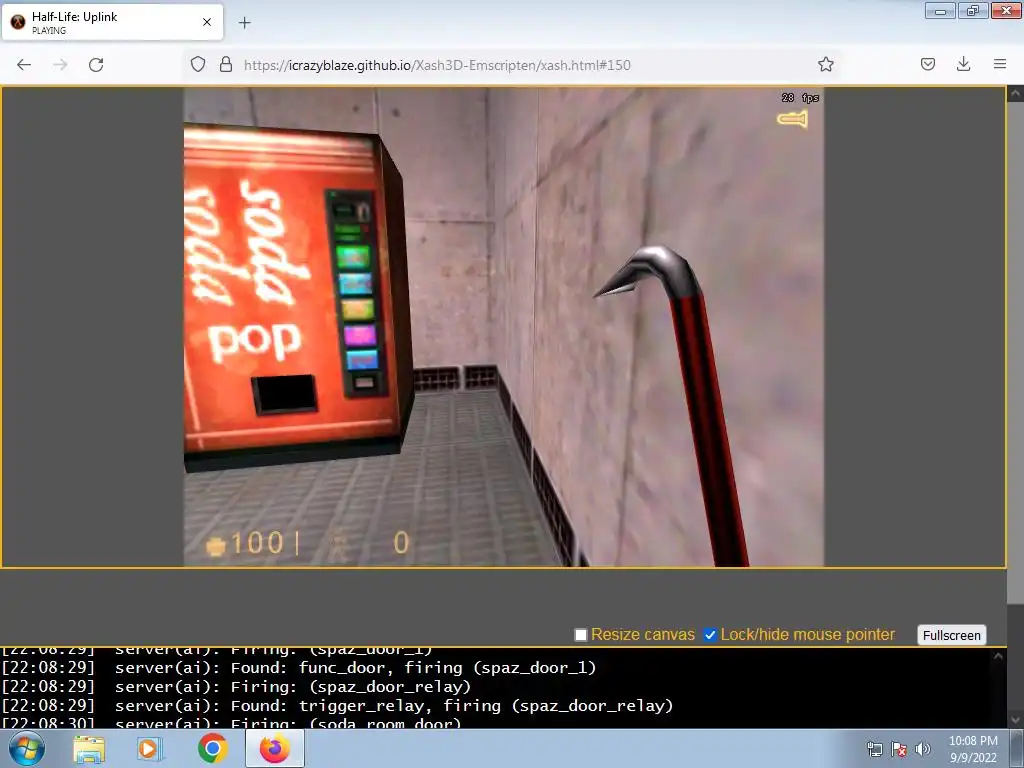Open File Explorer from the taskbar
Screen dimensions: 1024x768
click(89, 749)
